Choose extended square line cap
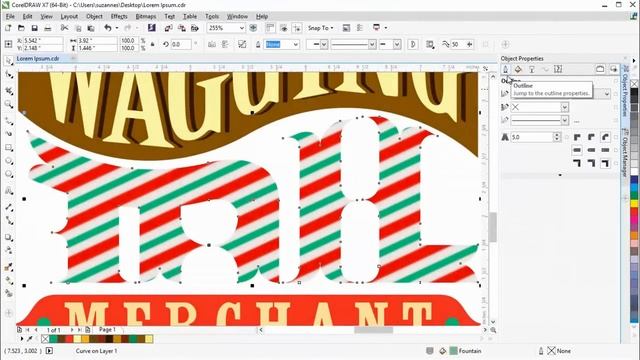 [x=605, y=150]
